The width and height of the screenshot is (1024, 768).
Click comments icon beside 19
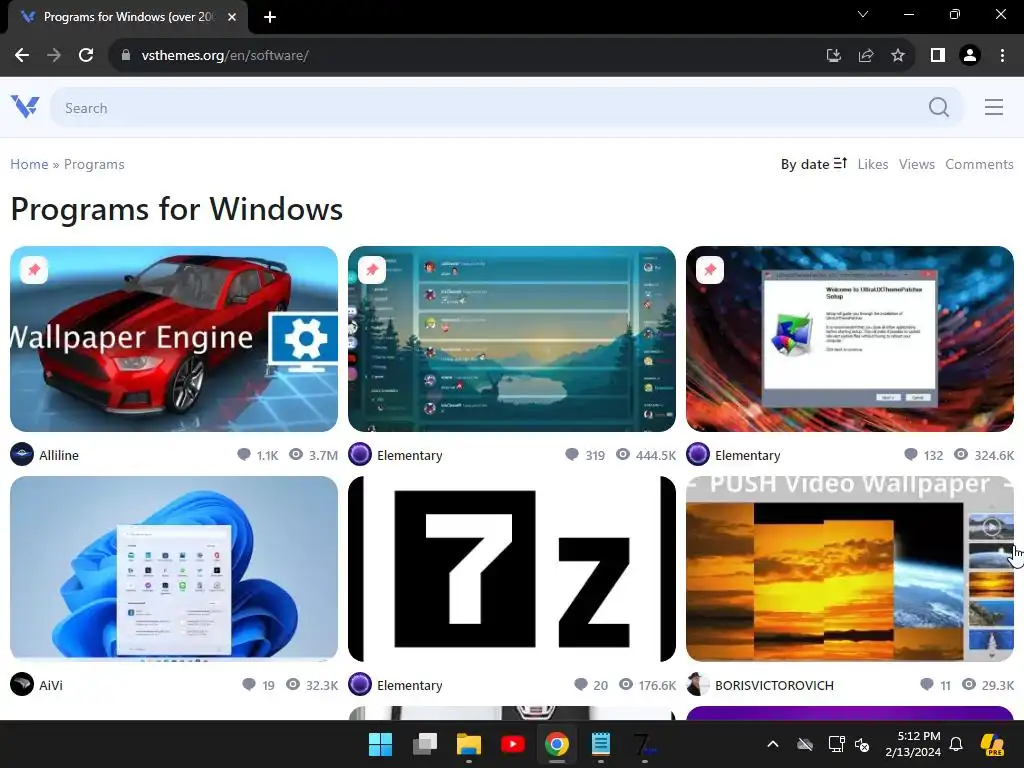(249, 684)
